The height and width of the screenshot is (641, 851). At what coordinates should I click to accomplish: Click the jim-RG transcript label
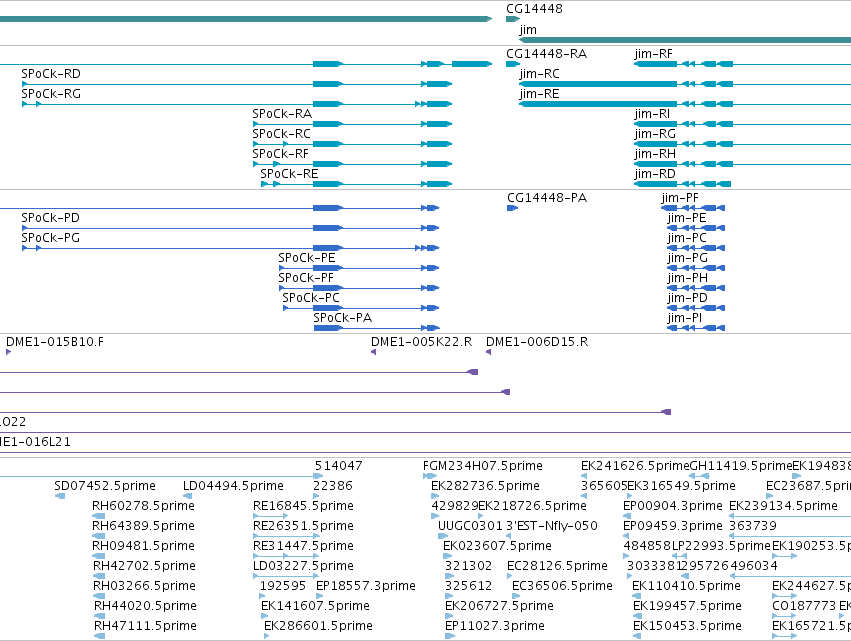point(655,134)
